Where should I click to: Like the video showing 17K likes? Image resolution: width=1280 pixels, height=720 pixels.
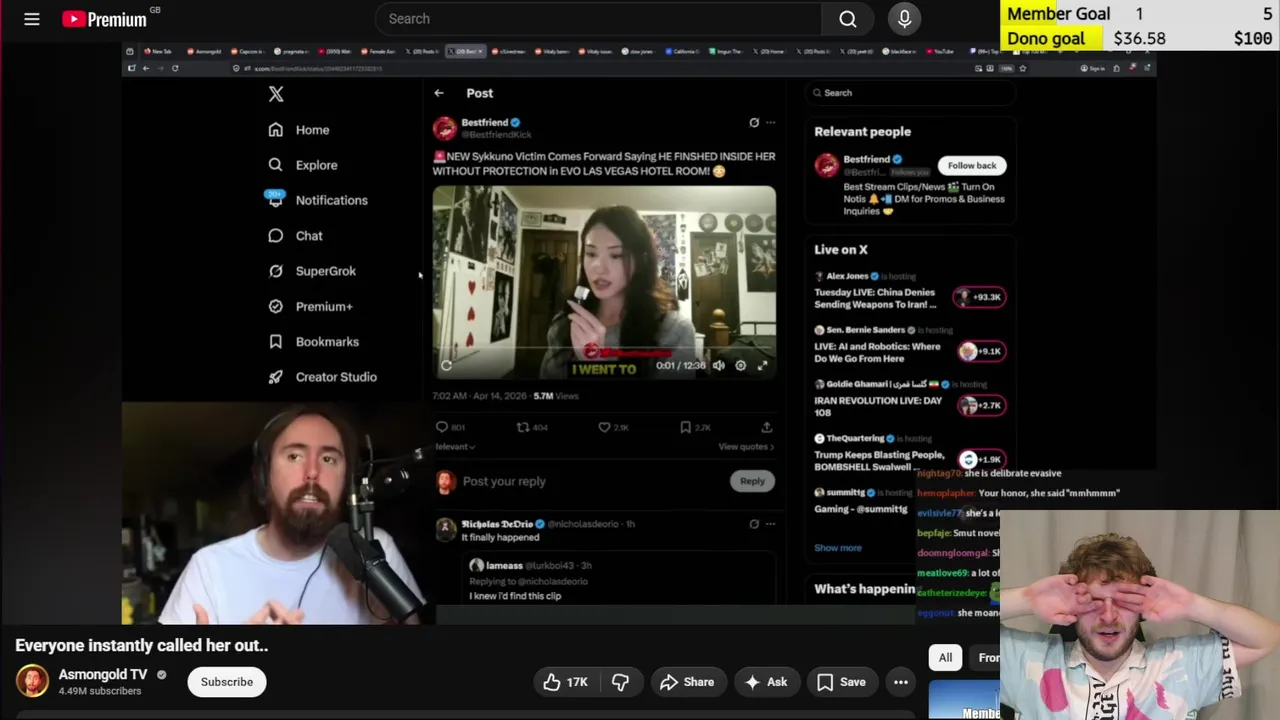click(565, 682)
